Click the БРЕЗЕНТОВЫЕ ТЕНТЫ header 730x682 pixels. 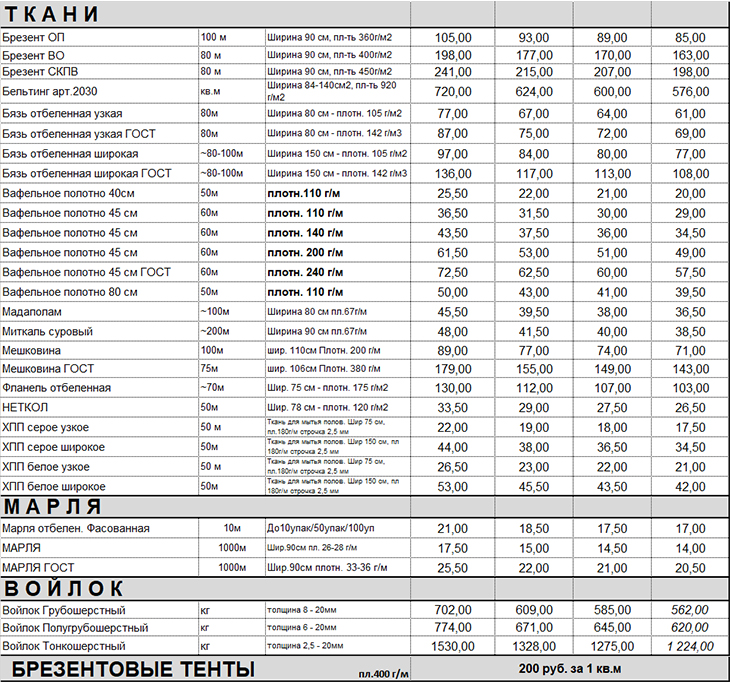[133, 669]
